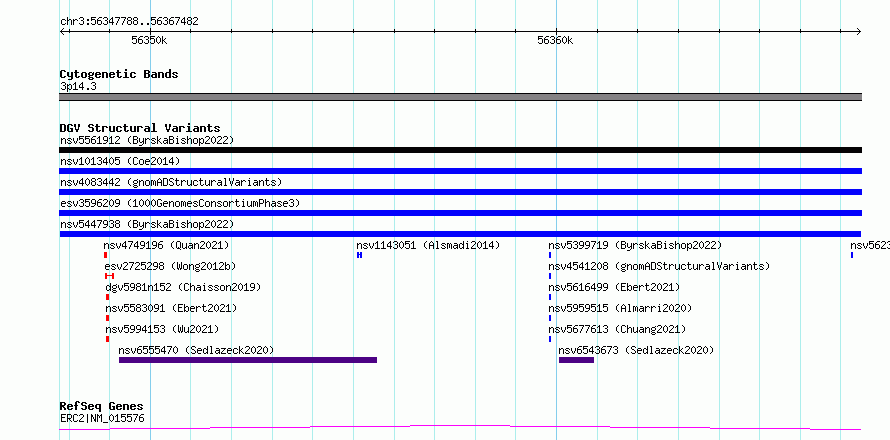Click the ERC2|NM_015576 gene label
Screen dimensions: 890x440
(102, 418)
